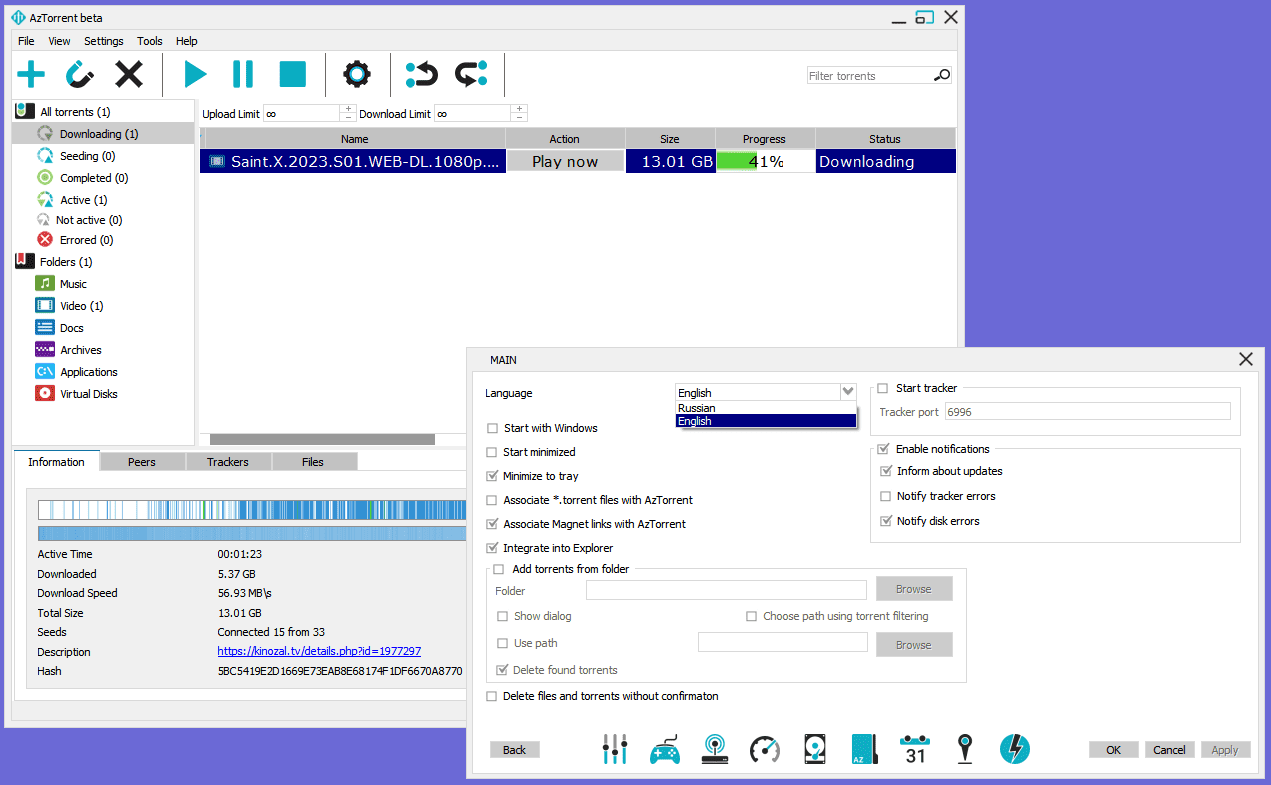Image resolution: width=1271 pixels, height=785 pixels.
Task: Enable Add torrents from folder
Action: 499,569
